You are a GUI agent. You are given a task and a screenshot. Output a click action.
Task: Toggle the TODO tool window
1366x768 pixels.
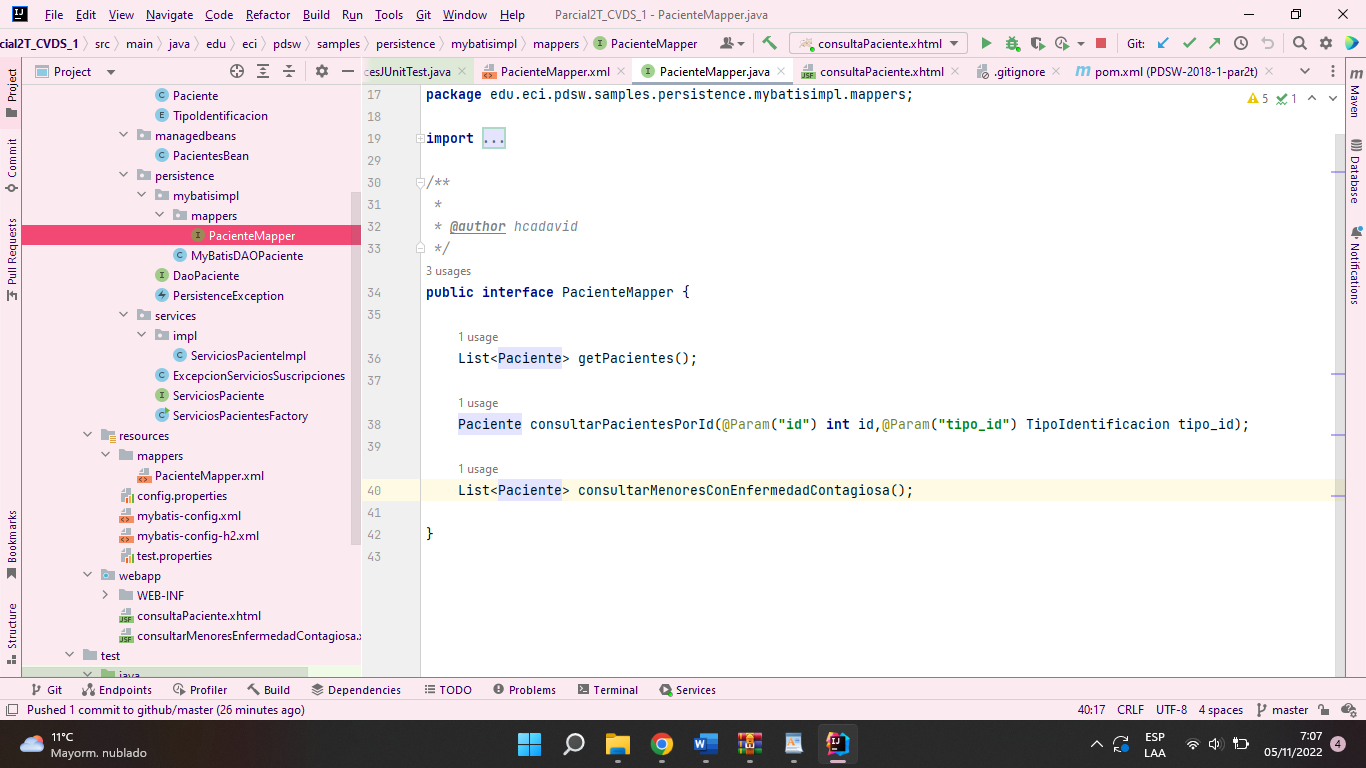[447, 689]
